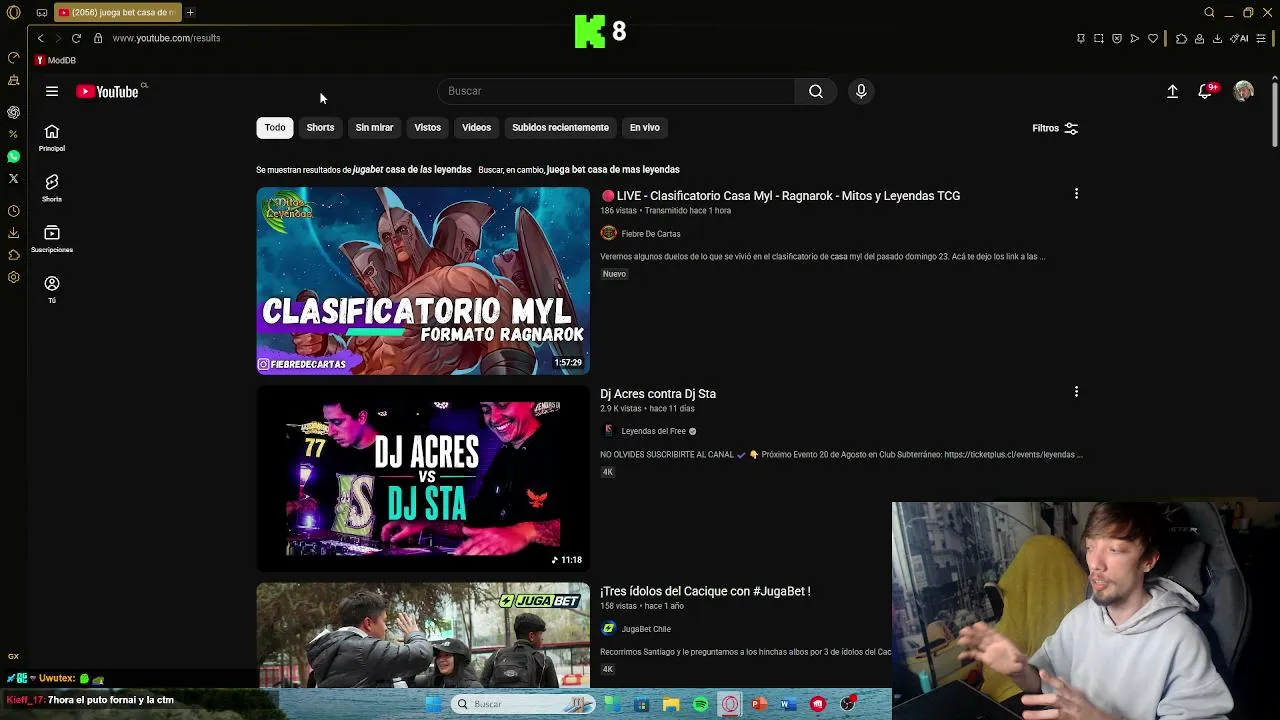The image size is (1280, 720).
Task: Open the YouTube upload/create button
Action: [1173, 91]
